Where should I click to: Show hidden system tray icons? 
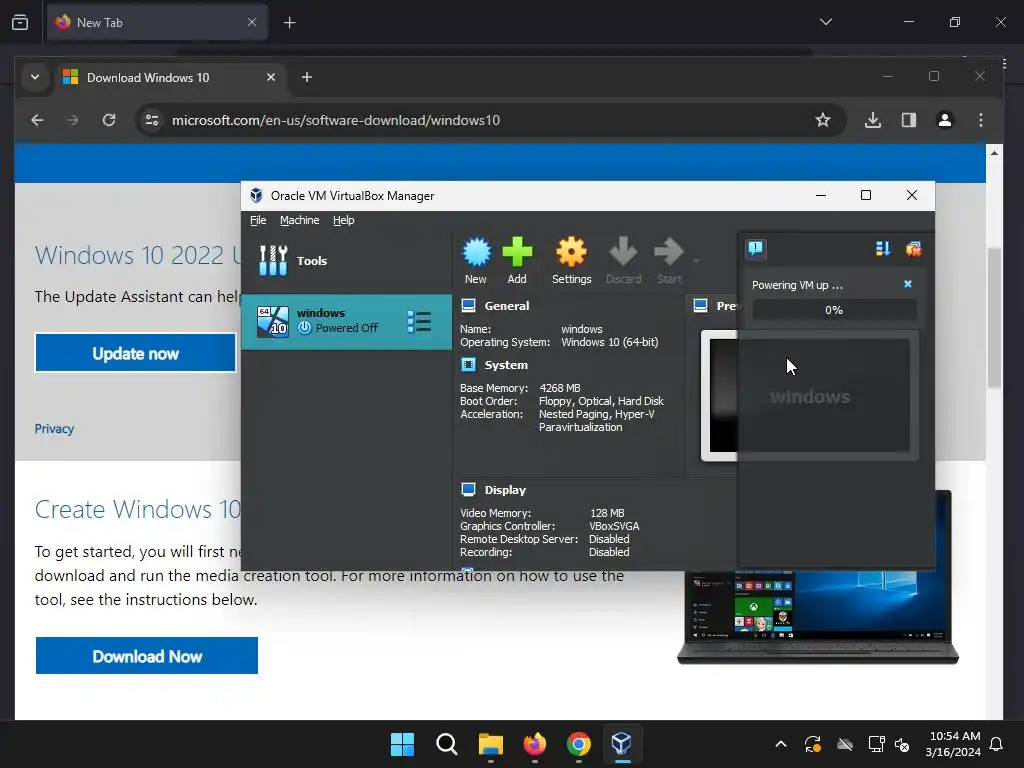[780, 744]
